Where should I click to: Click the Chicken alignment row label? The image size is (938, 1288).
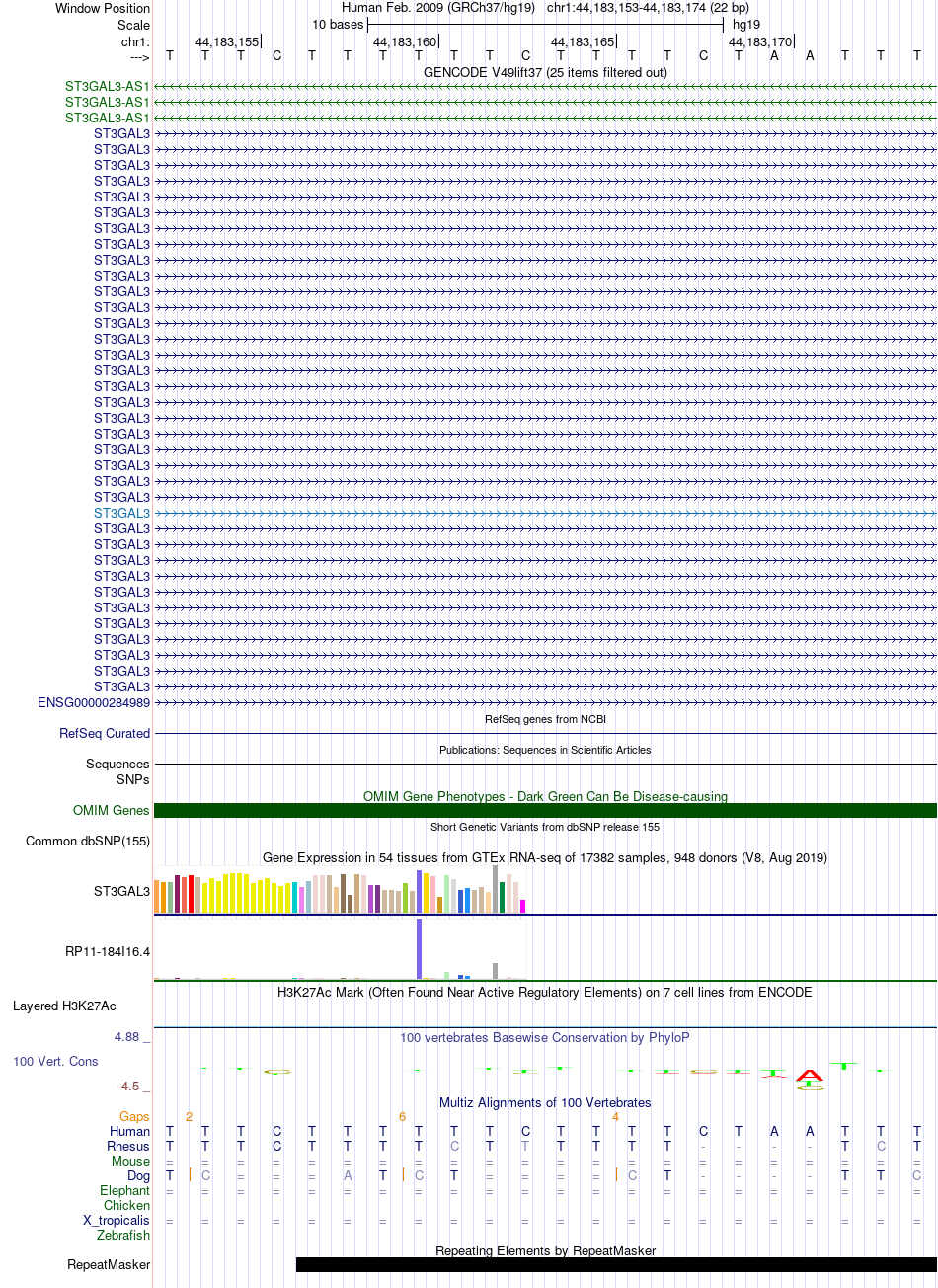127,1205
